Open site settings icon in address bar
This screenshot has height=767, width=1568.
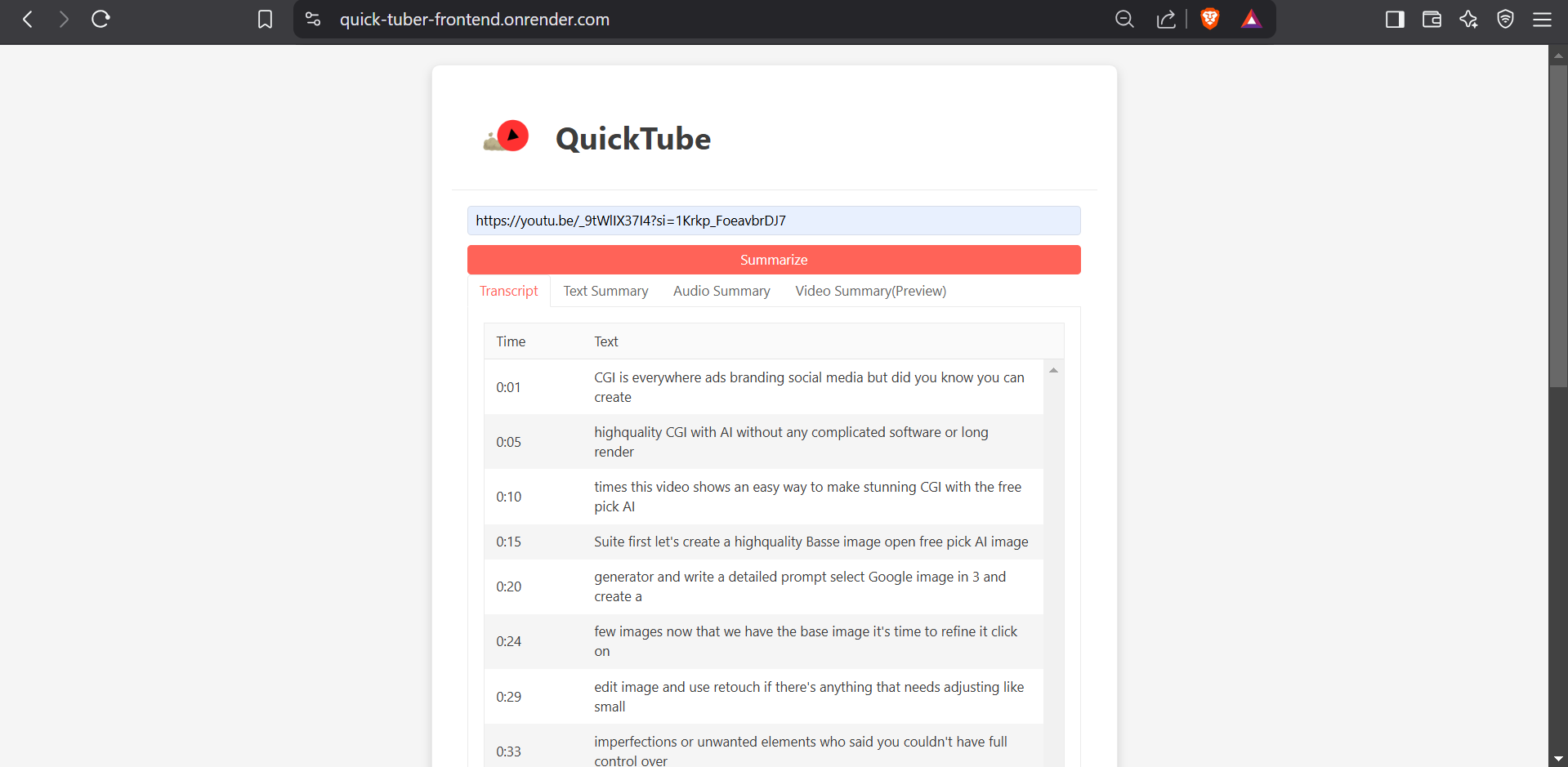[313, 20]
